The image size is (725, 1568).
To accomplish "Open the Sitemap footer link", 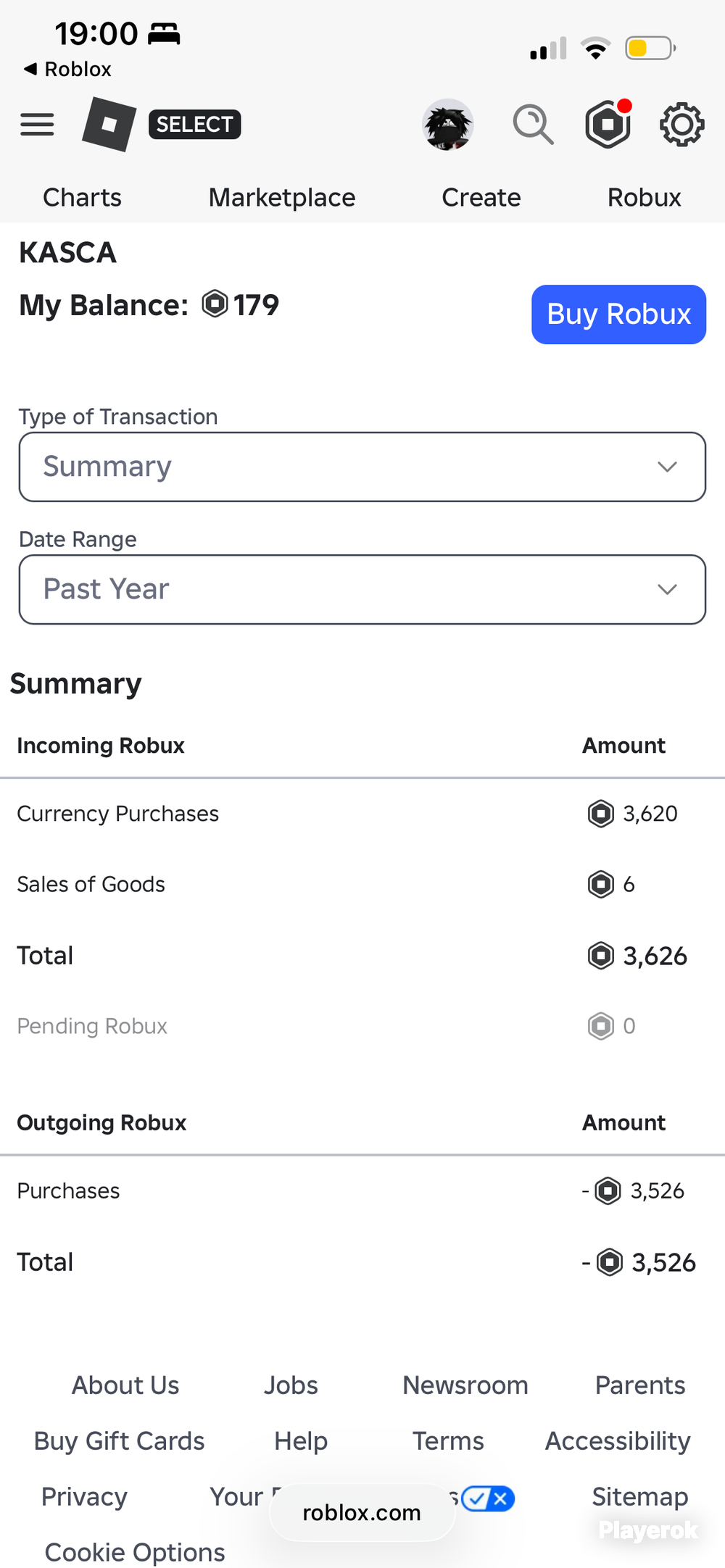I will coord(640,1497).
